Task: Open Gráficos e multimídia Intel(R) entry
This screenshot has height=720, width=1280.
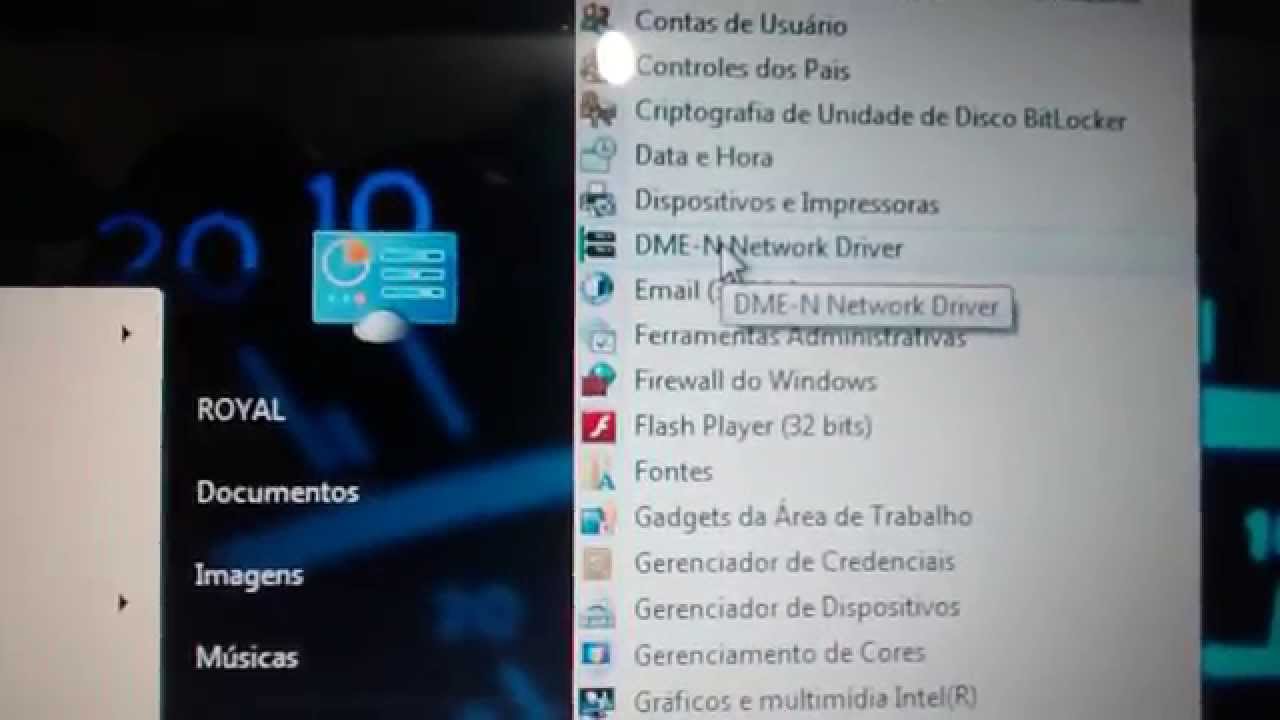Action: tap(805, 697)
